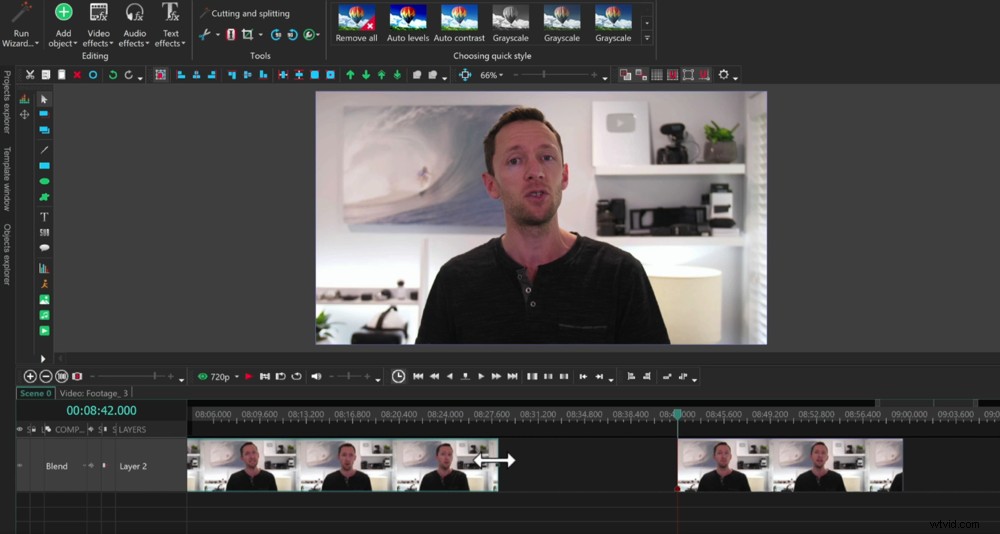Image resolution: width=1000 pixels, height=534 pixels.
Task: Select the orange Animation tool
Action: [x=44, y=284]
